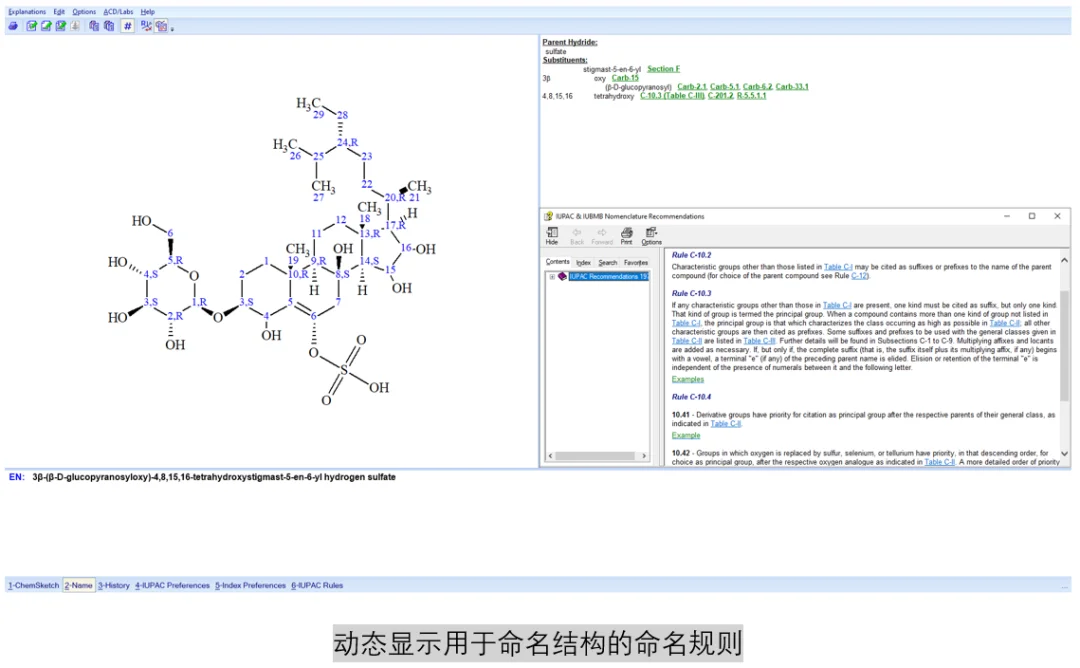Click the 'stigmast-5-en-6-yl' substituent text
Image resolution: width=1080 pixels, height=668 pixels.
click(x=612, y=70)
